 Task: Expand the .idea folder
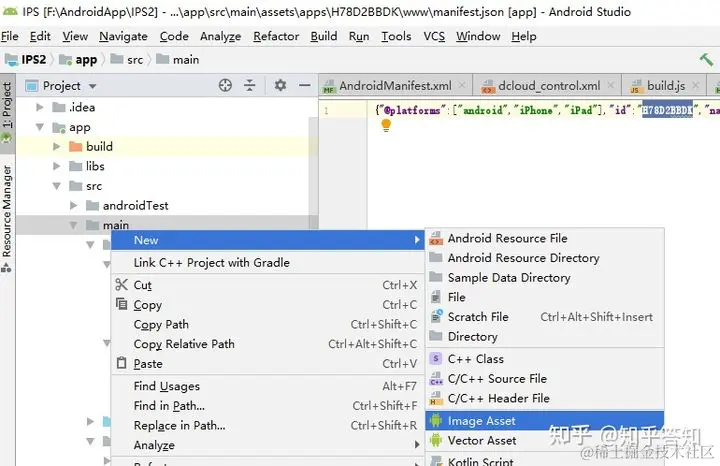(x=40, y=107)
